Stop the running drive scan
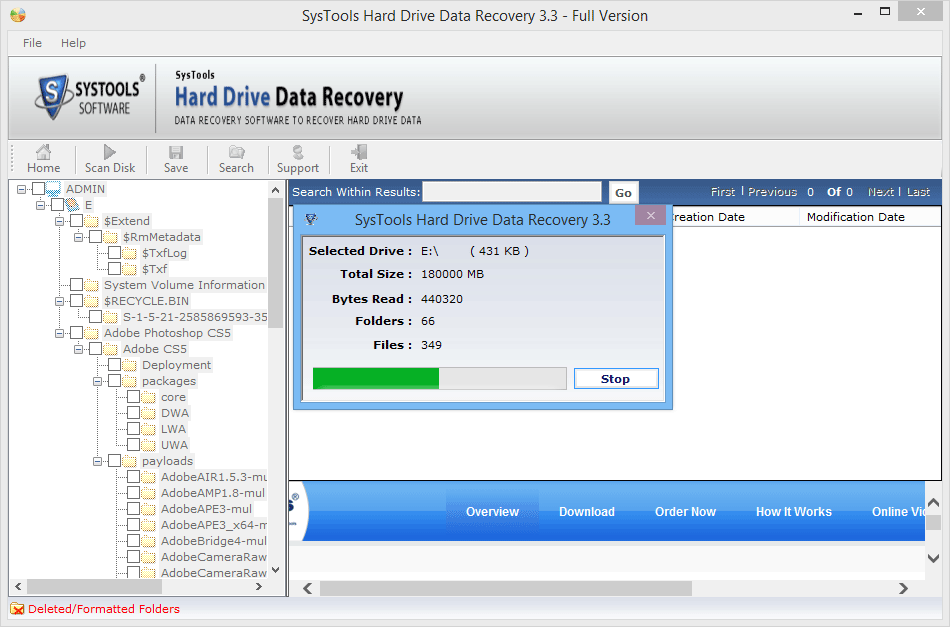 616,379
